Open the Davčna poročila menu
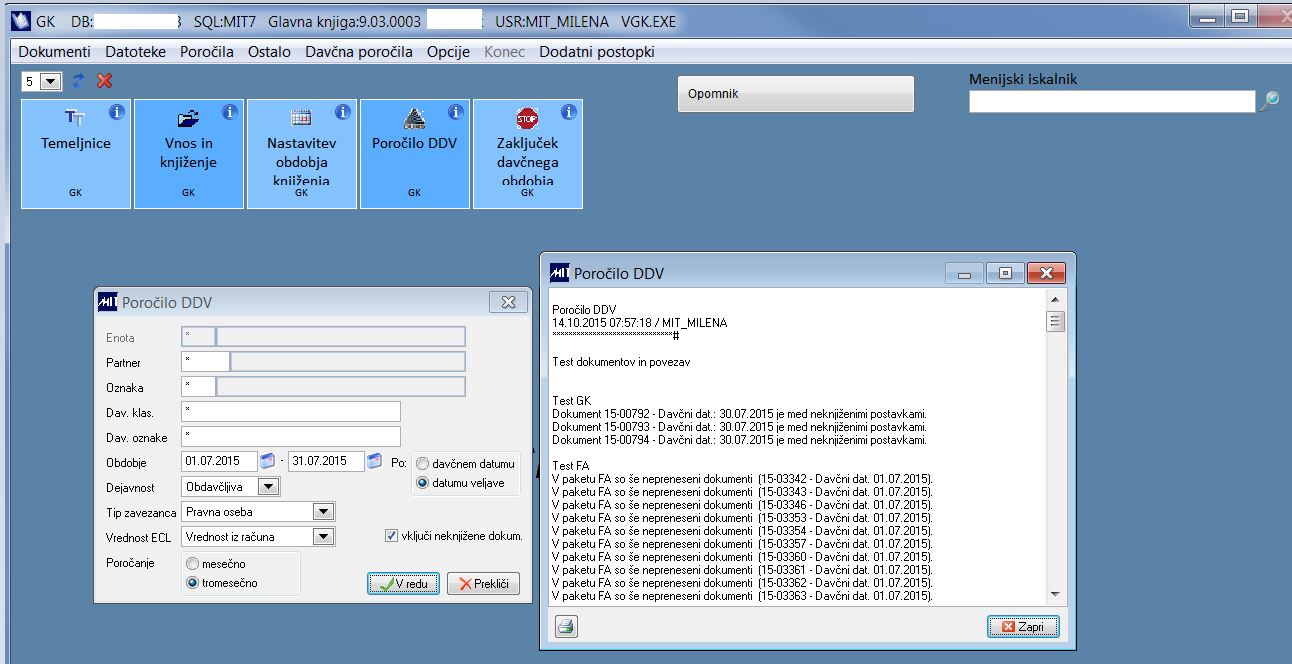1292x664 pixels. point(359,52)
